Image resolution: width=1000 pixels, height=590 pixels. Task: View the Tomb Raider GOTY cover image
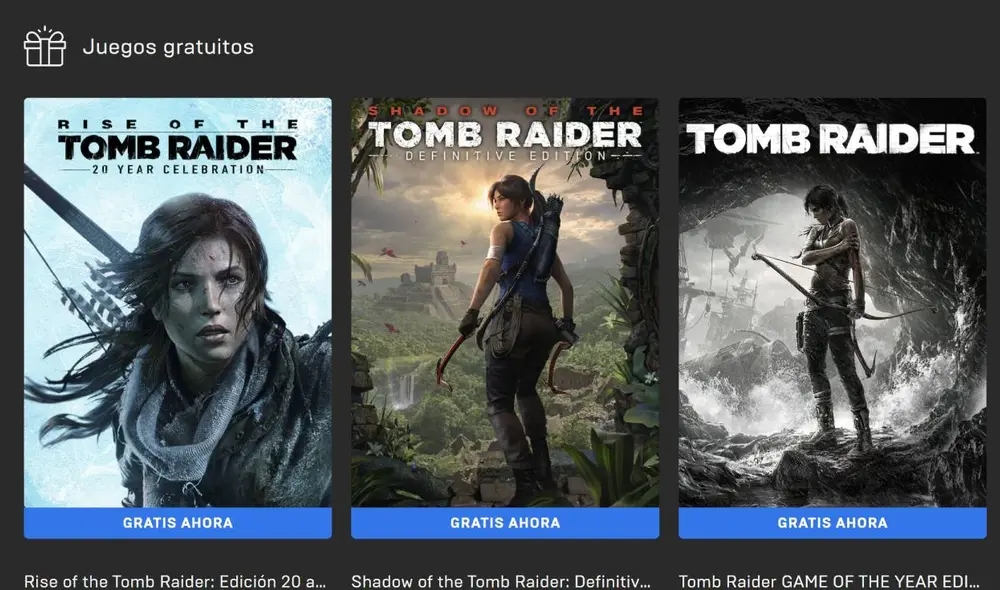(x=833, y=300)
